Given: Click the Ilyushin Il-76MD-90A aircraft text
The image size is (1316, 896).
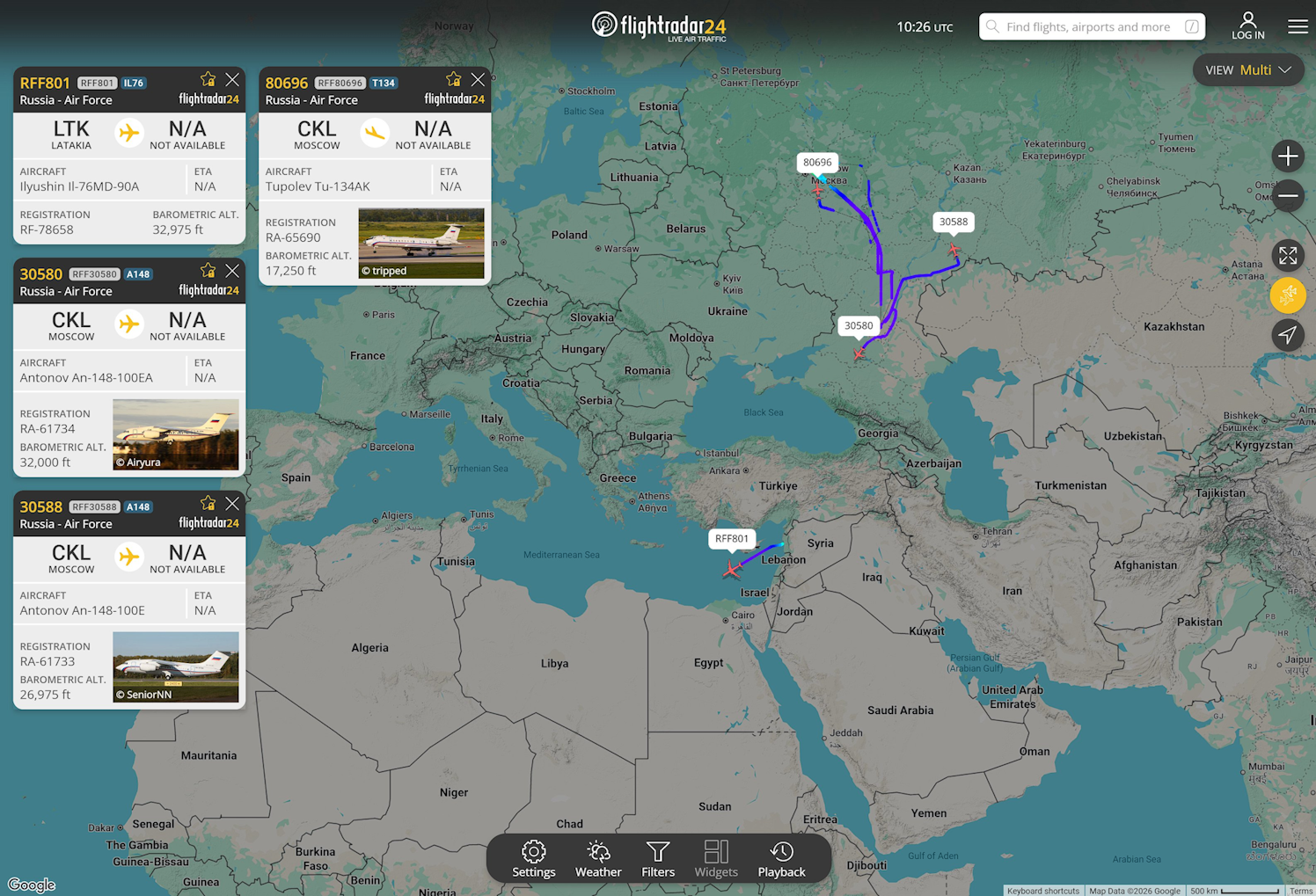Looking at the screenshot, I should pos(79,186).
